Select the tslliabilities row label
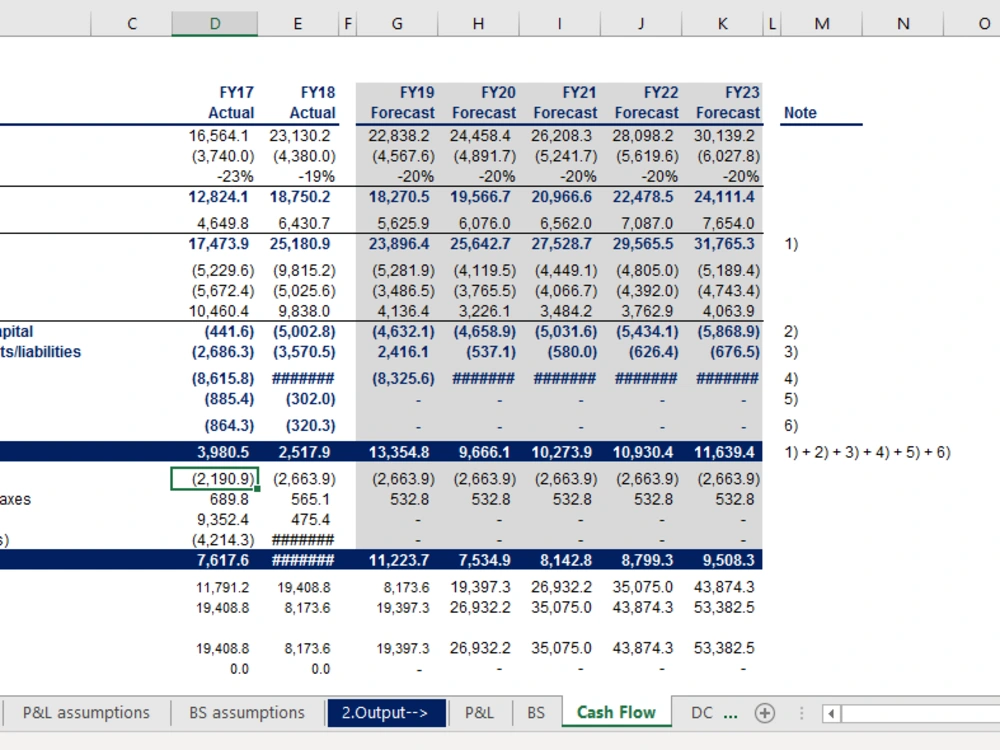 click(x=41, y=352)
